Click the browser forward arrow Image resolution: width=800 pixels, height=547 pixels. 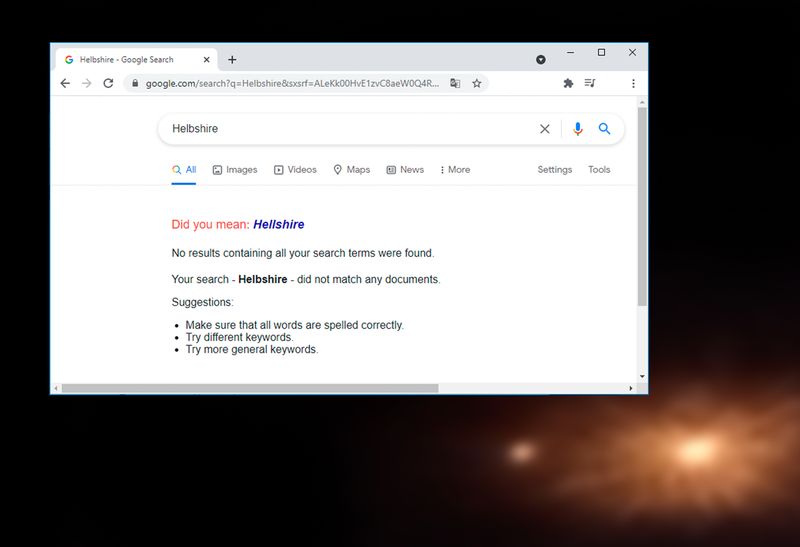86,83
